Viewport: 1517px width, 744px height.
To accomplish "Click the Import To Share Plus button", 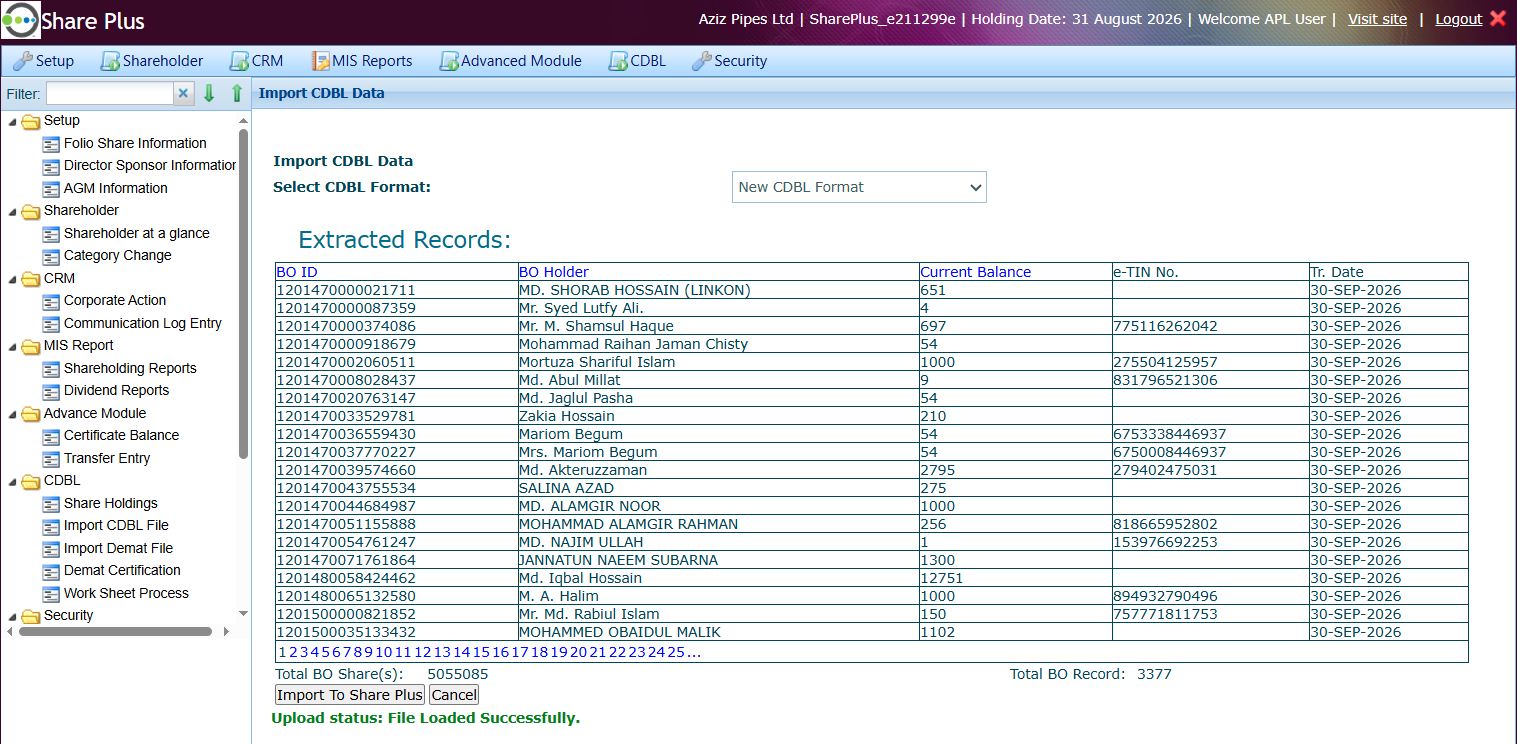I will 350,695.
